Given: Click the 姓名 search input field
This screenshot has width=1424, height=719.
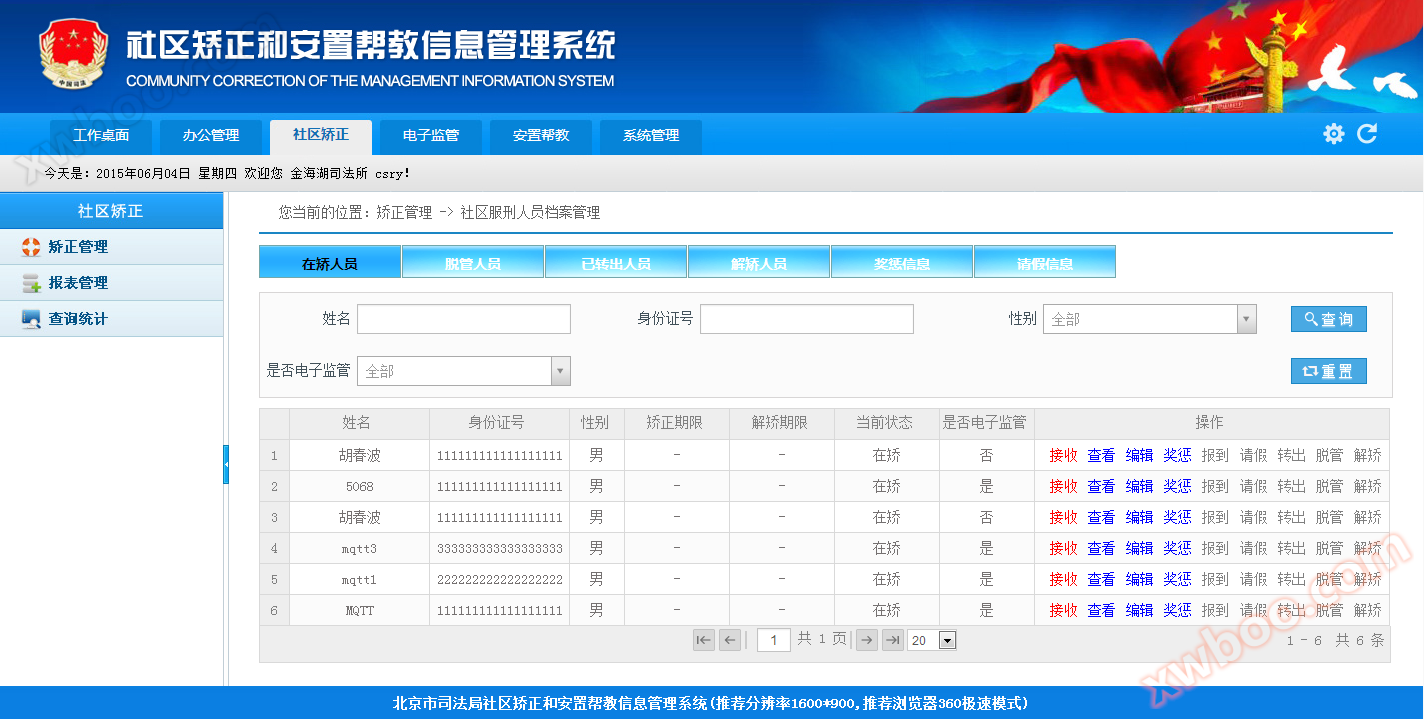Looking at the screenshot, I should pos(464,319).
